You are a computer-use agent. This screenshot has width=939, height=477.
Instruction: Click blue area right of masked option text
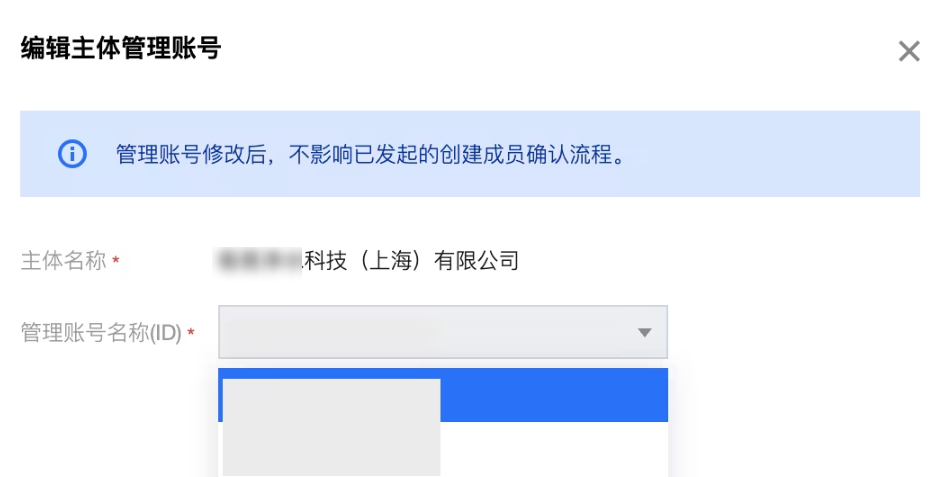pos(554,395)
